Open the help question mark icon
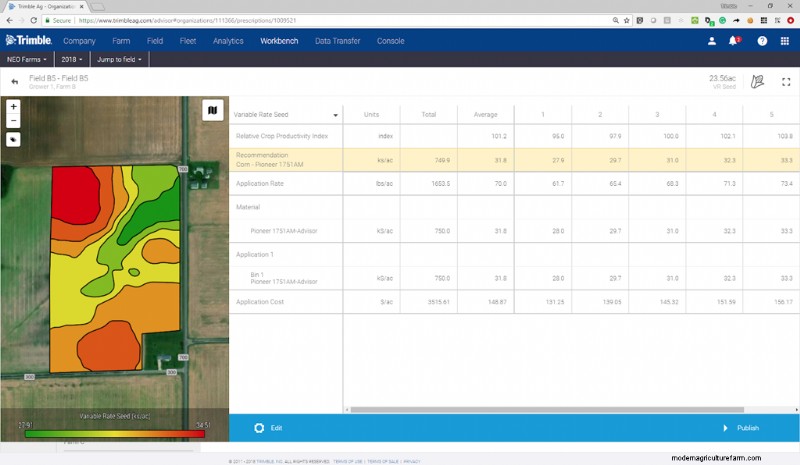The image size is (800, 465). (x=762, y=41)
